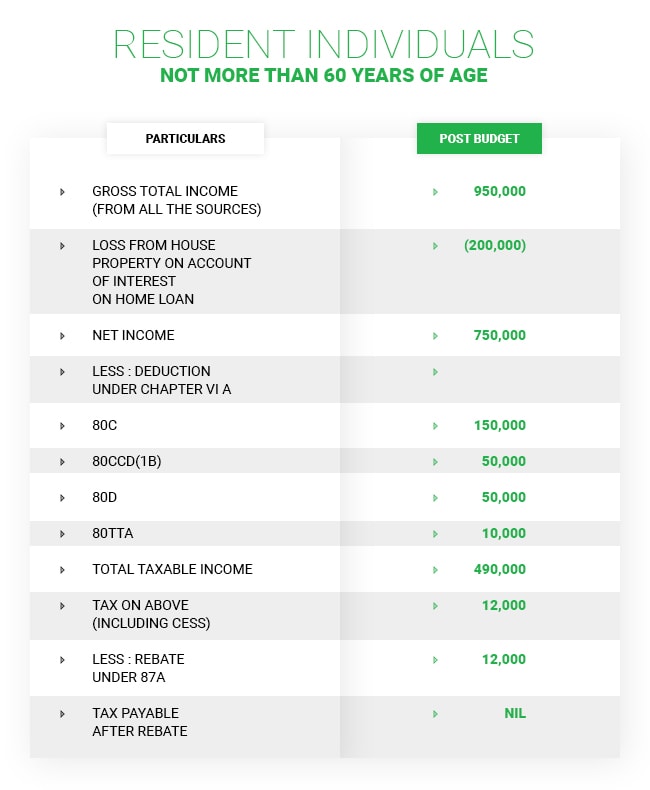Image resolution: width=650 pixels, height=790 pixels.
Task: Click the Resident Individuals heading
Action: (323, 45)
